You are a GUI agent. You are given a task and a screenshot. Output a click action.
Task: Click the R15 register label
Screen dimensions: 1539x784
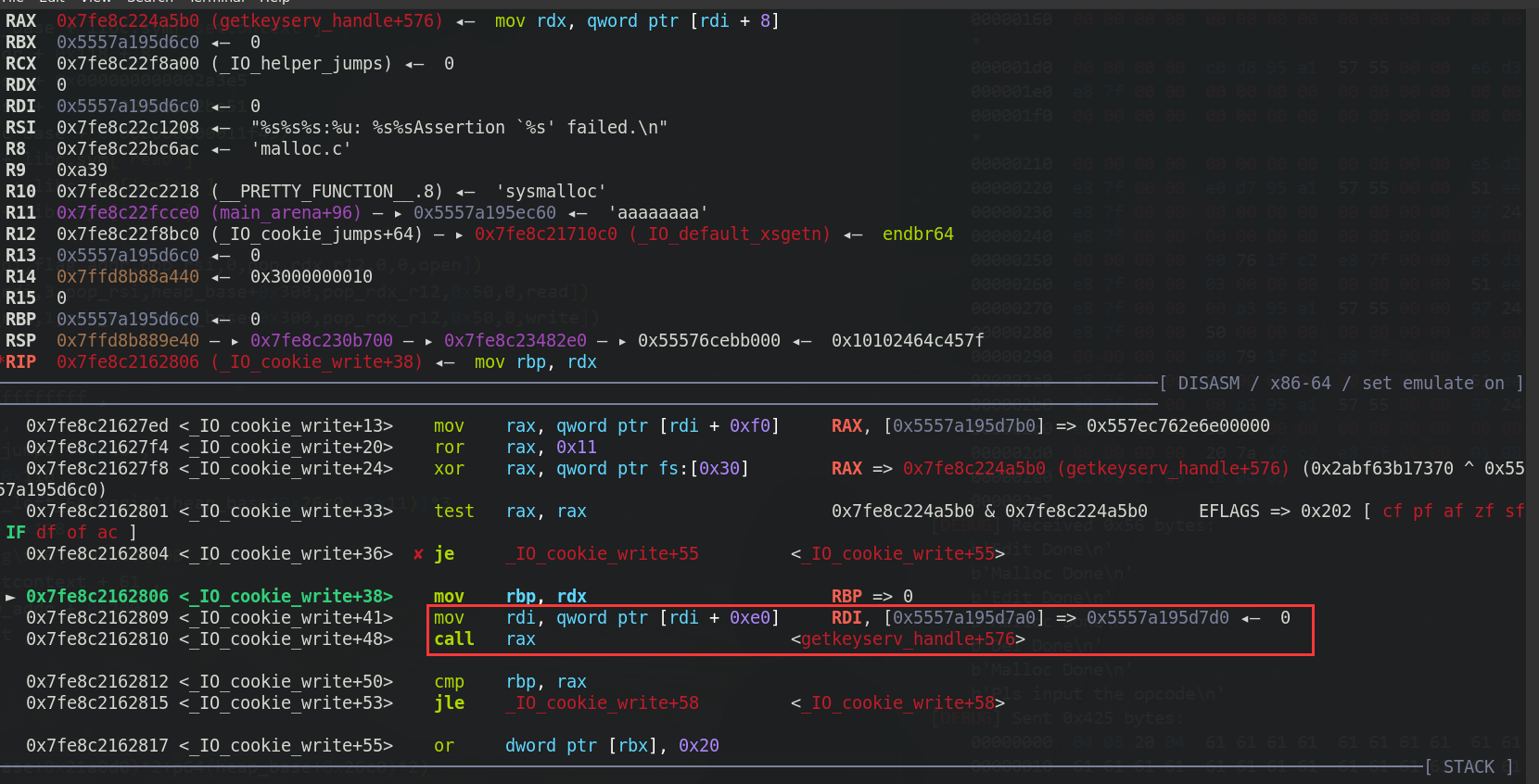[20, 297]
